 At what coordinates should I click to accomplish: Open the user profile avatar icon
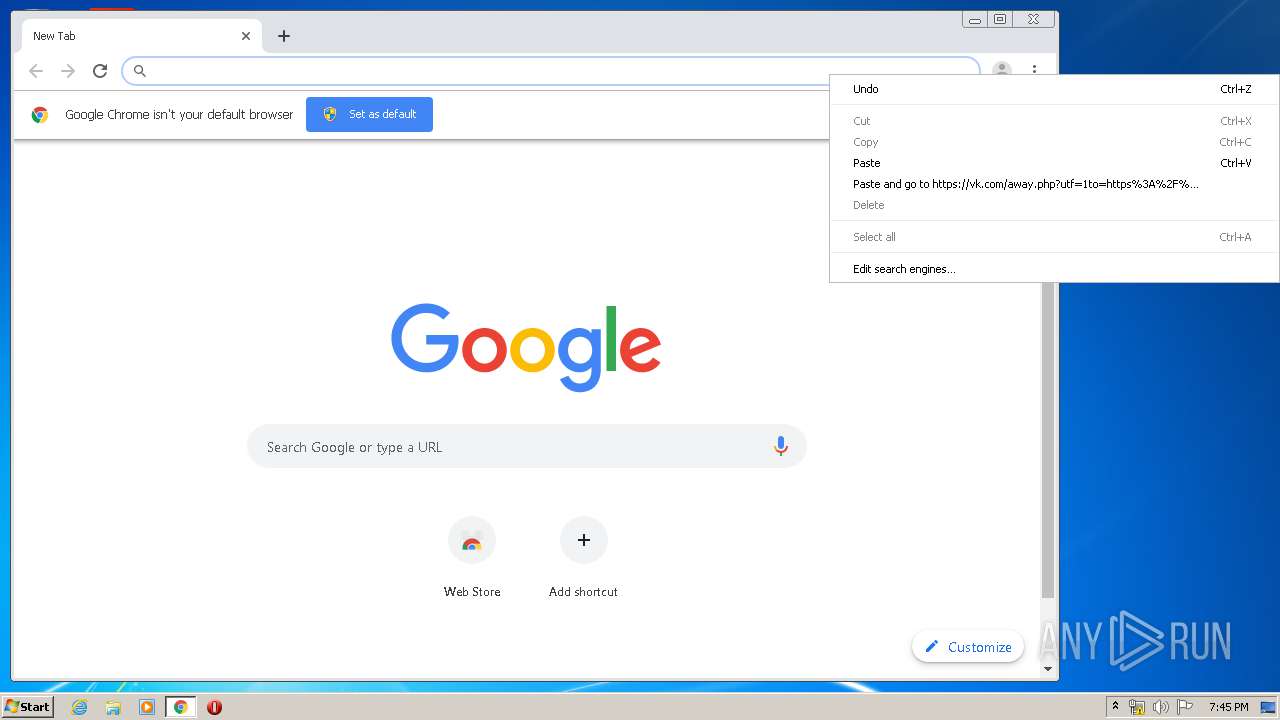click(x=1001, y=69)
